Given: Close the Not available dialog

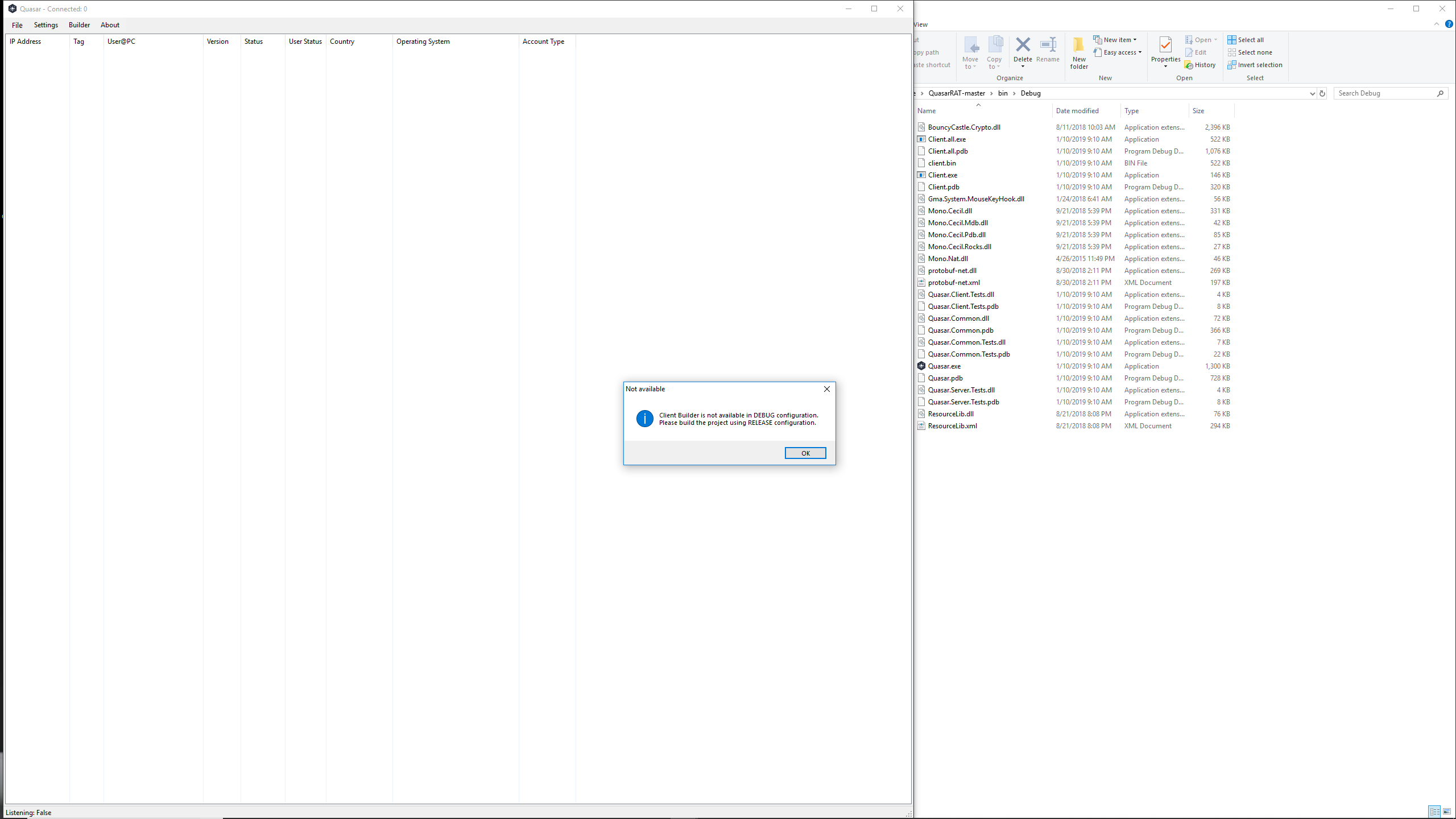Looking at the screenshot, I should click(x=827, y=389).
